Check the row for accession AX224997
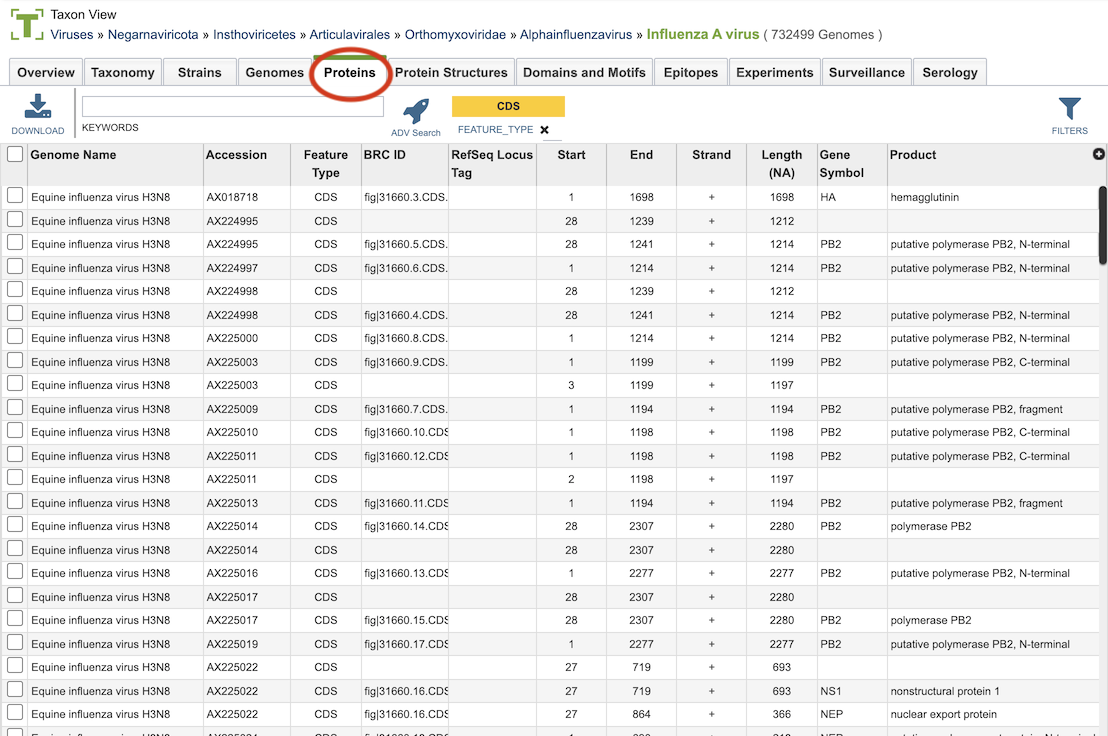The image size is (1108, 736). tap(15, 266)
